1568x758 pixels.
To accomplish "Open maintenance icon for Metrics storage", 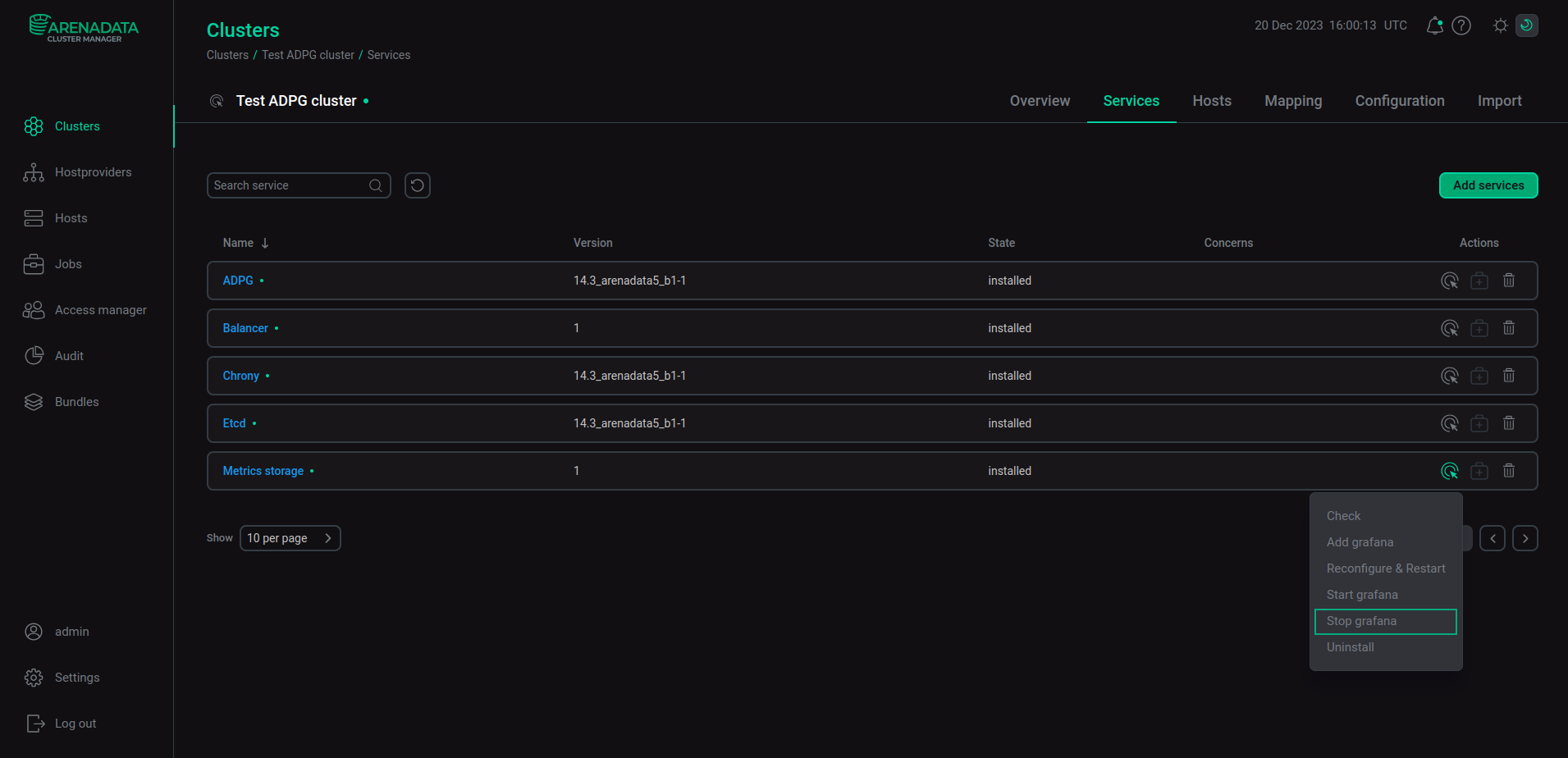I will point(1479,471).
